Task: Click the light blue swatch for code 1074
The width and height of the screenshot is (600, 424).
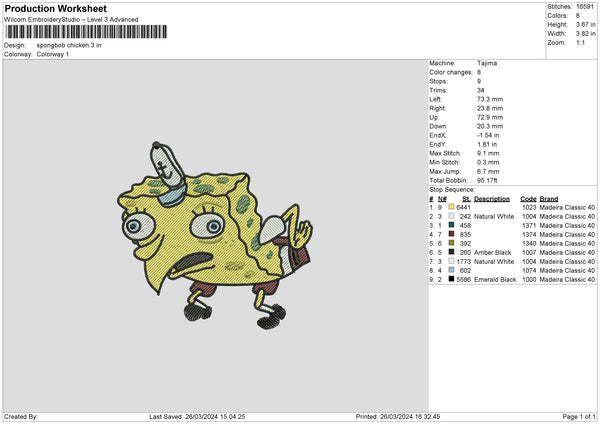Action: coord(451,270)
